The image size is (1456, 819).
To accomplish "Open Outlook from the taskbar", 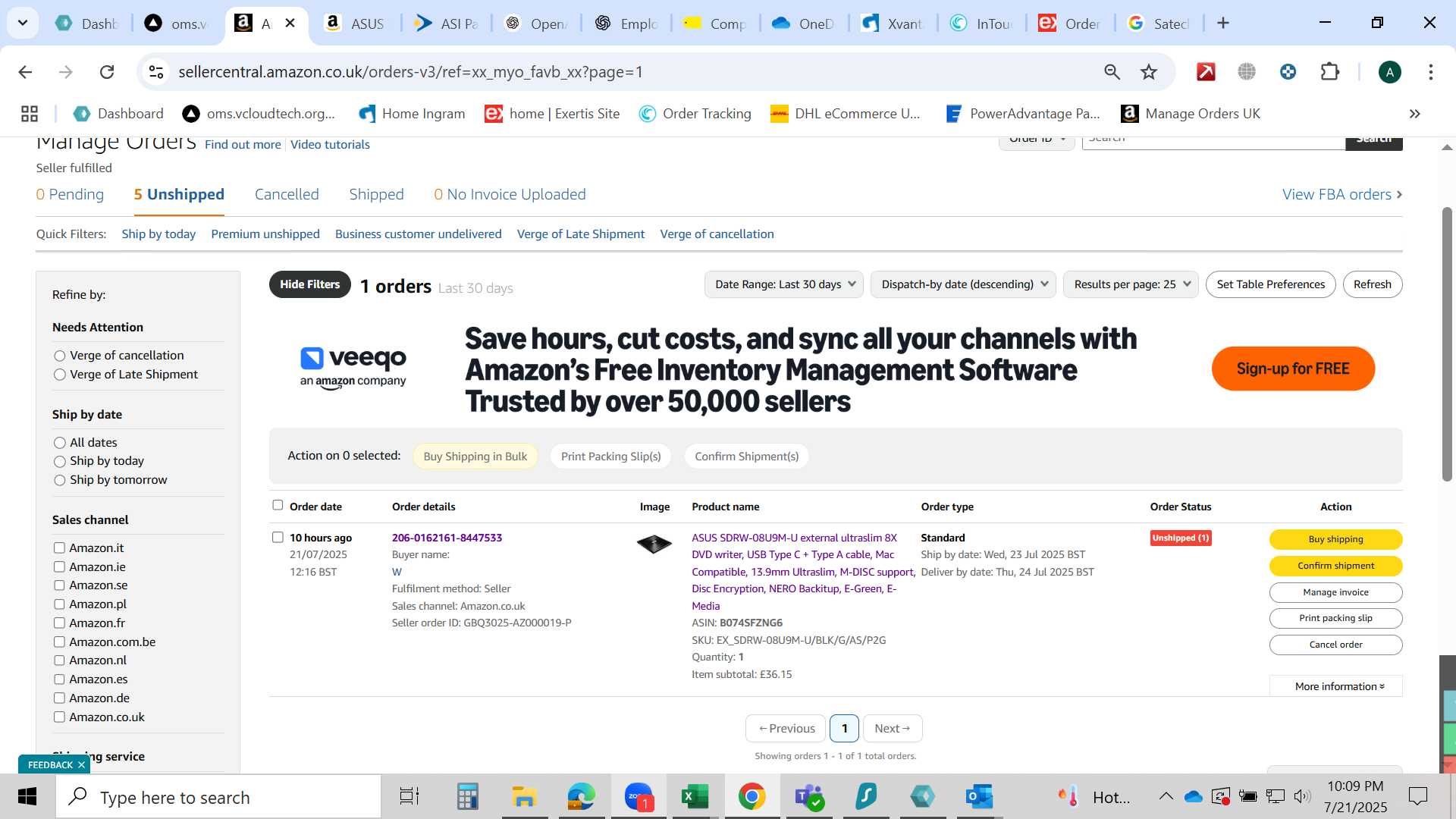I will coord(979,797).
